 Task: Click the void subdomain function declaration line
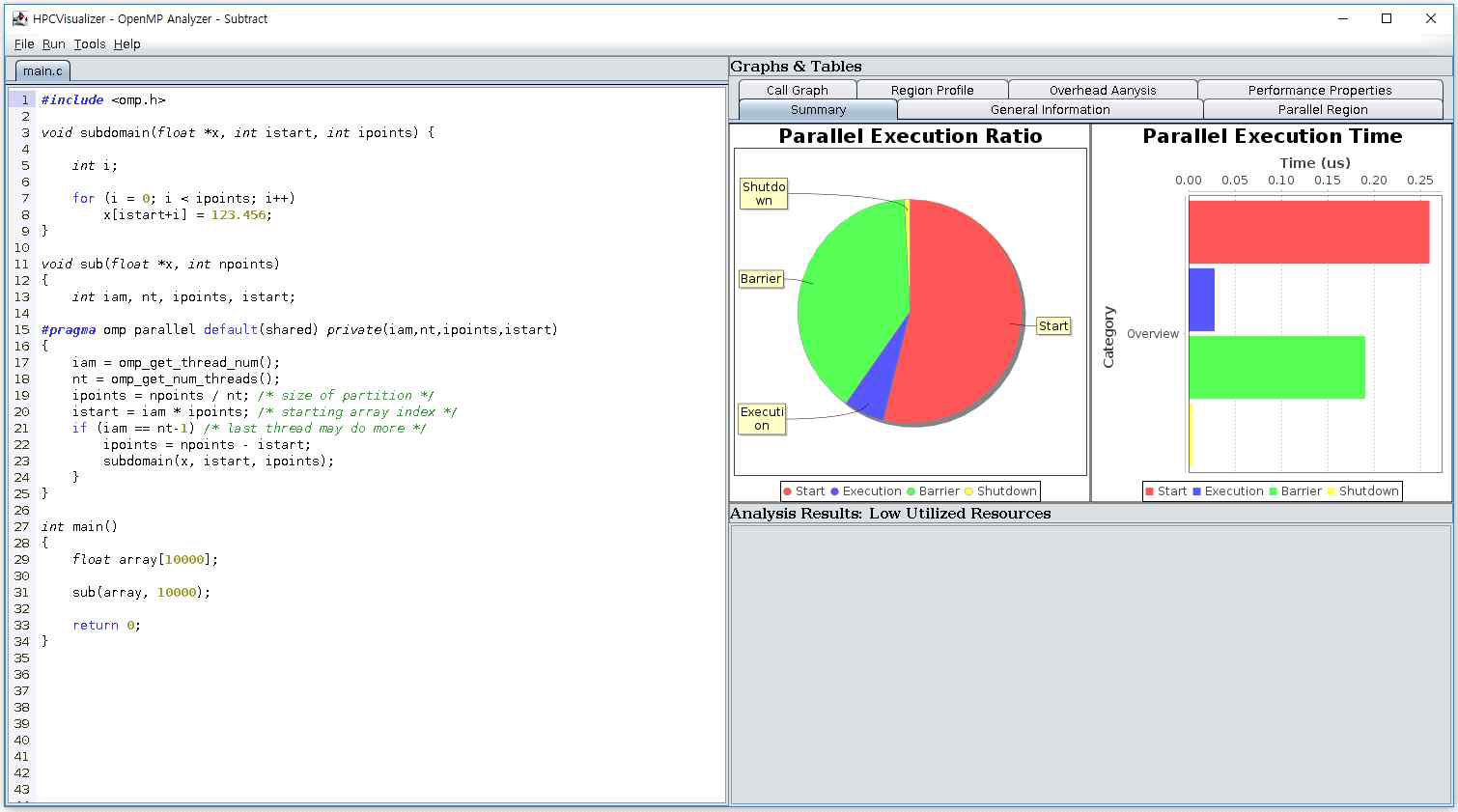click(x=238, y=132)
